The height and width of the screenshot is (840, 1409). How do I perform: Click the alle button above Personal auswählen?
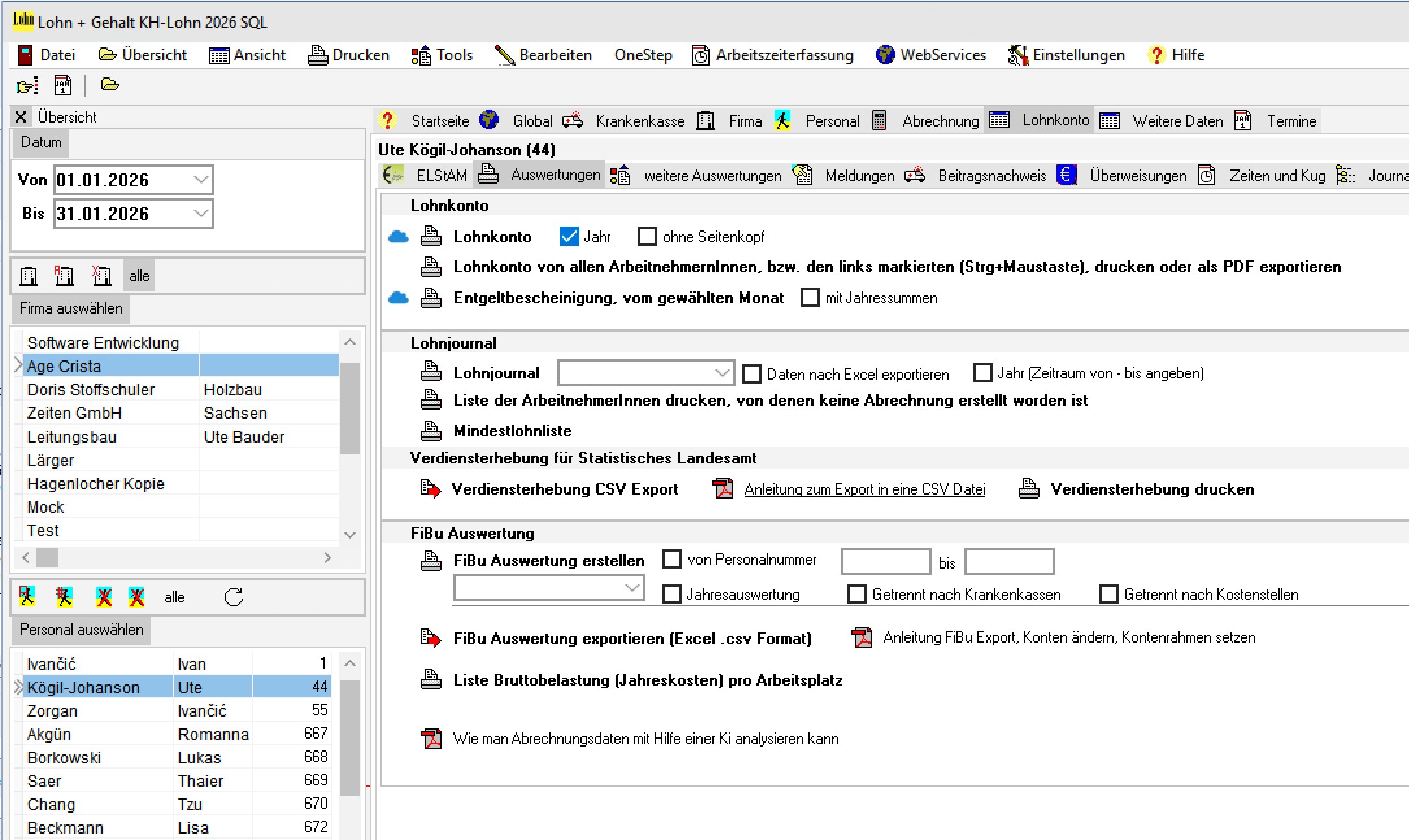(x=174, y=597)
